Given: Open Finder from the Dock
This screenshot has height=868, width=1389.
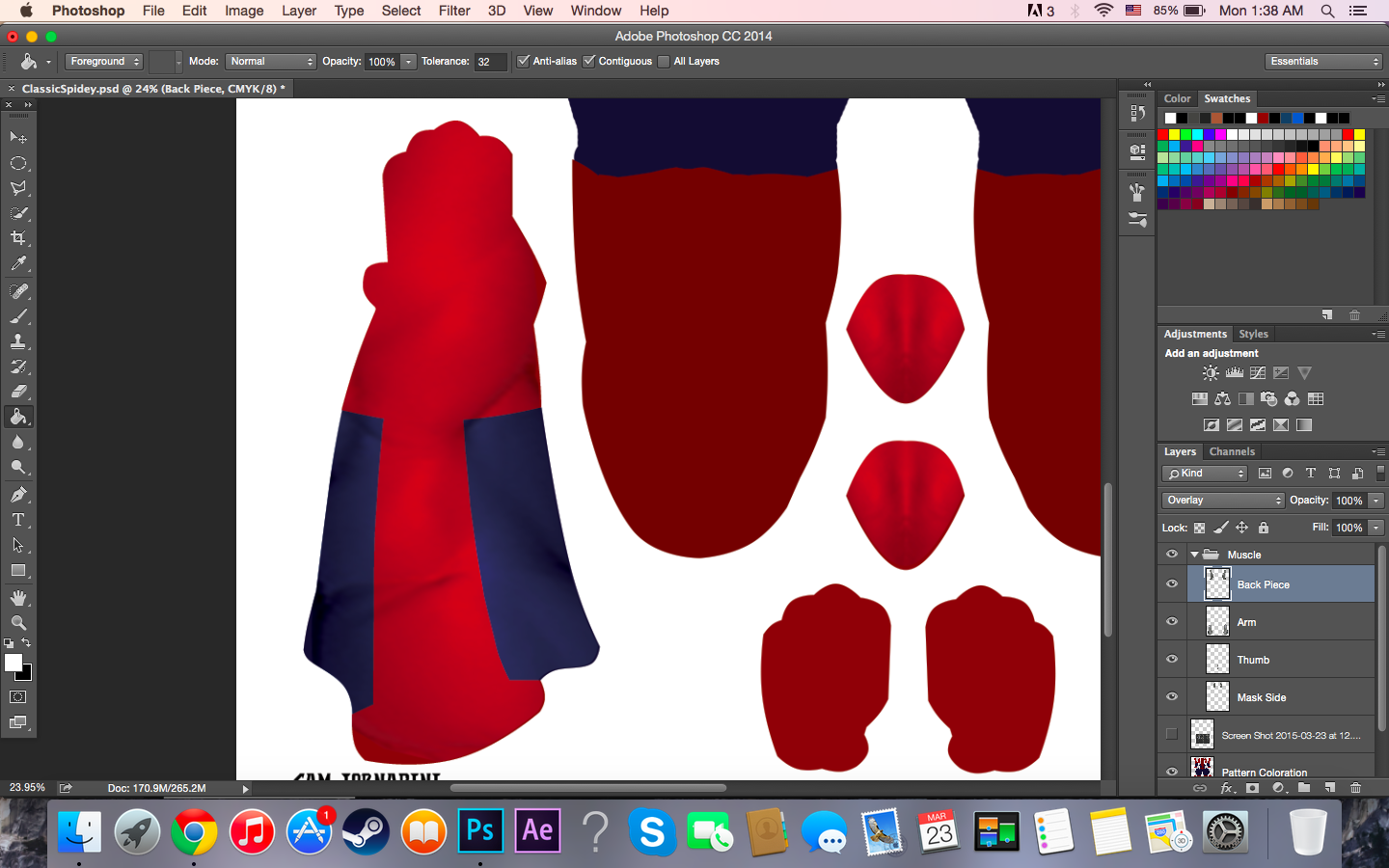Looking at the screenshot, I should tap(79, 831).
